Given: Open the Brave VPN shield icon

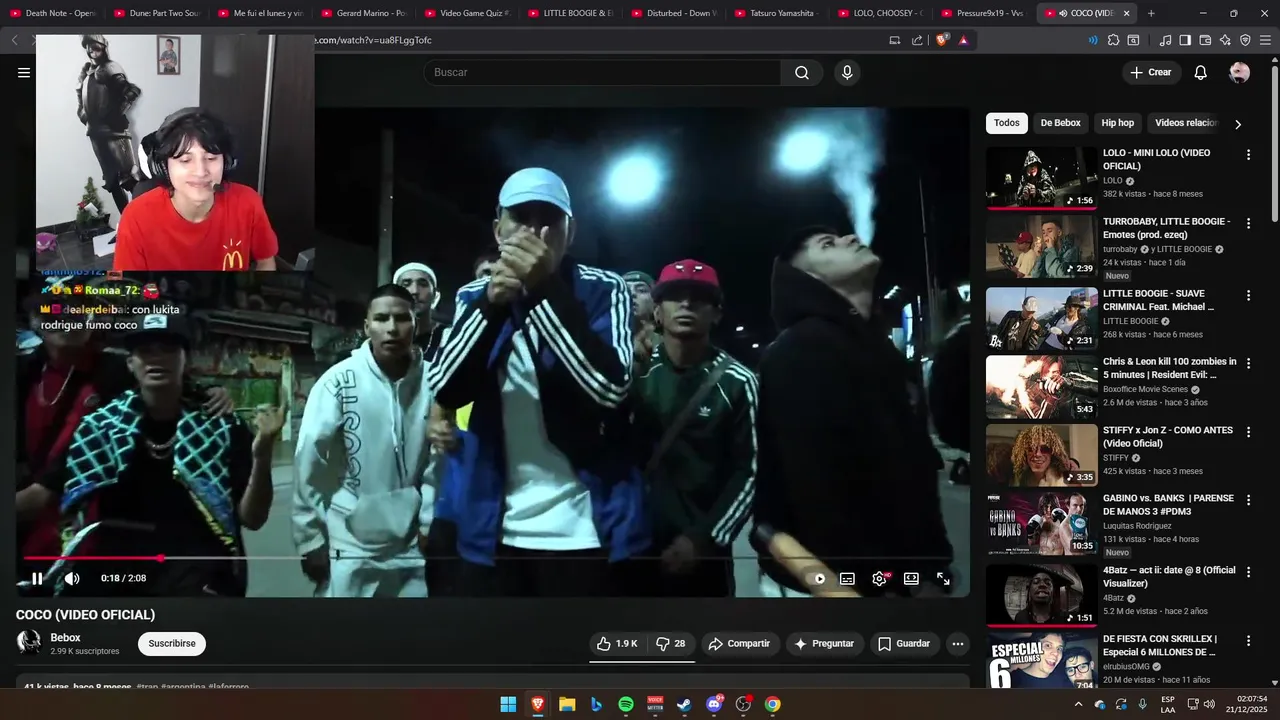Looking at the screenshot, I should (1245, 40).
